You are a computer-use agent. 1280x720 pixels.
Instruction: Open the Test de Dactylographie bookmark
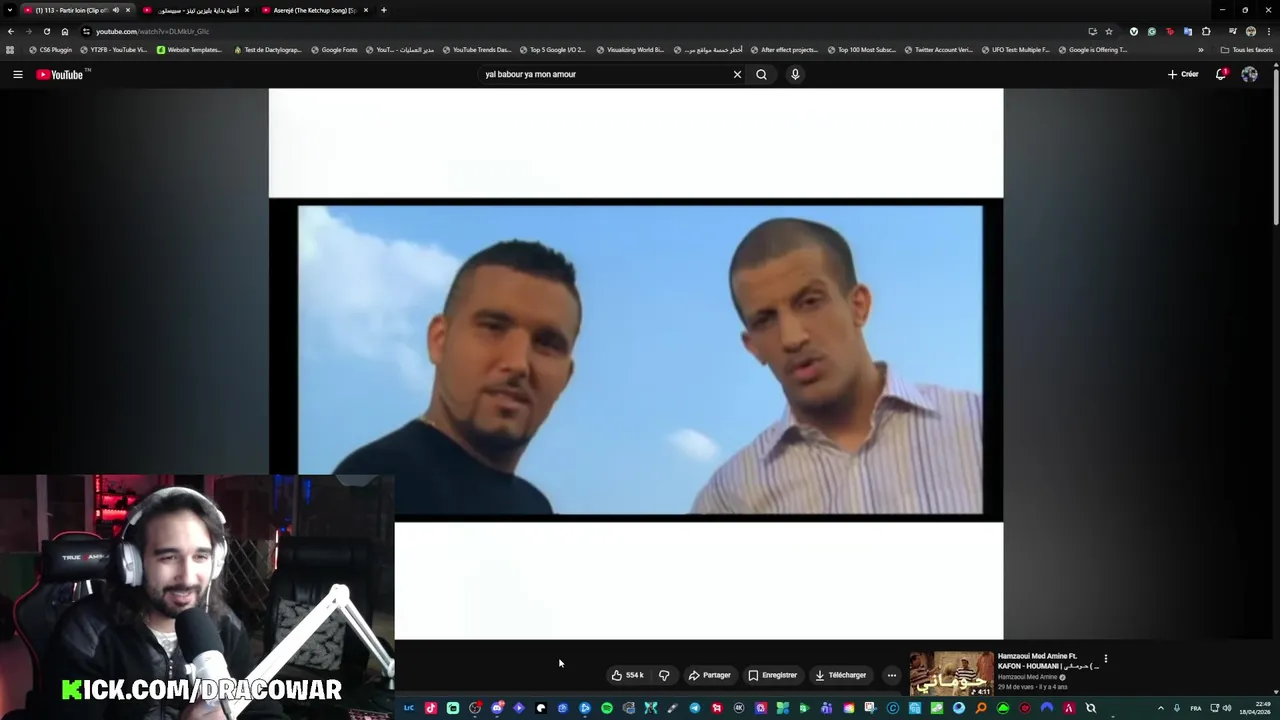coord(267,50)
